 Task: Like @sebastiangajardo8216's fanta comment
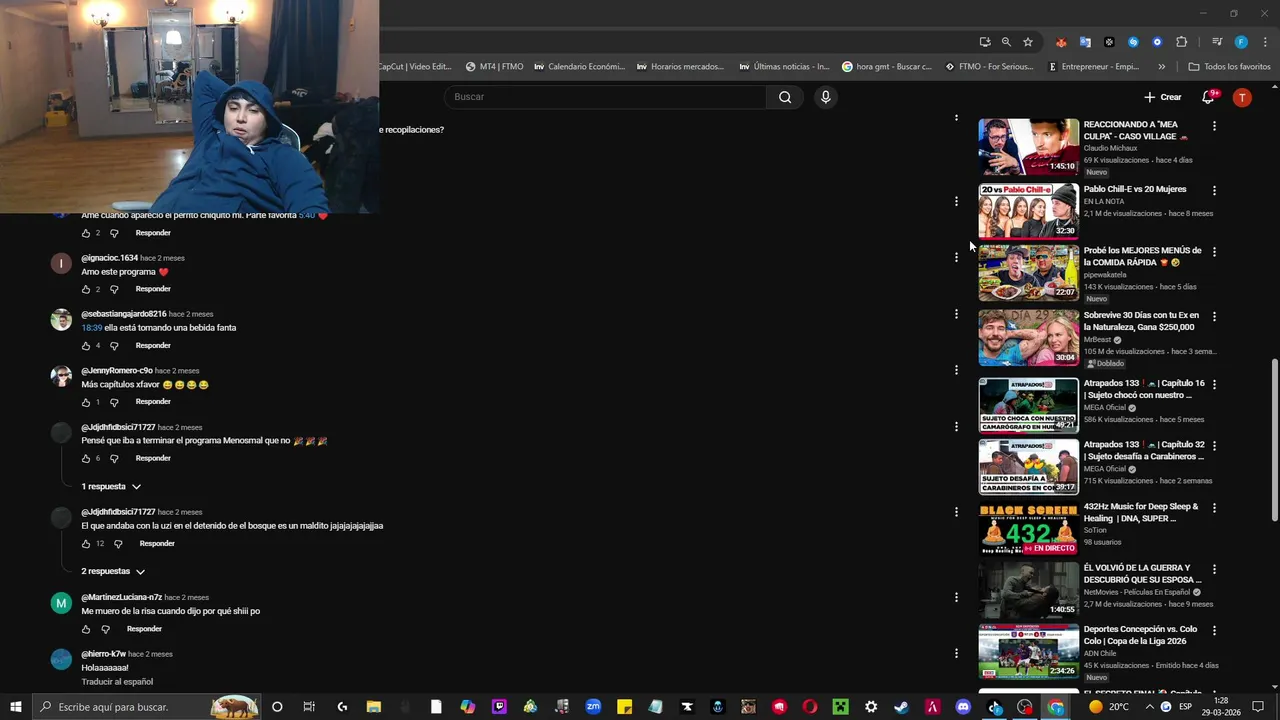coord(86,346)
